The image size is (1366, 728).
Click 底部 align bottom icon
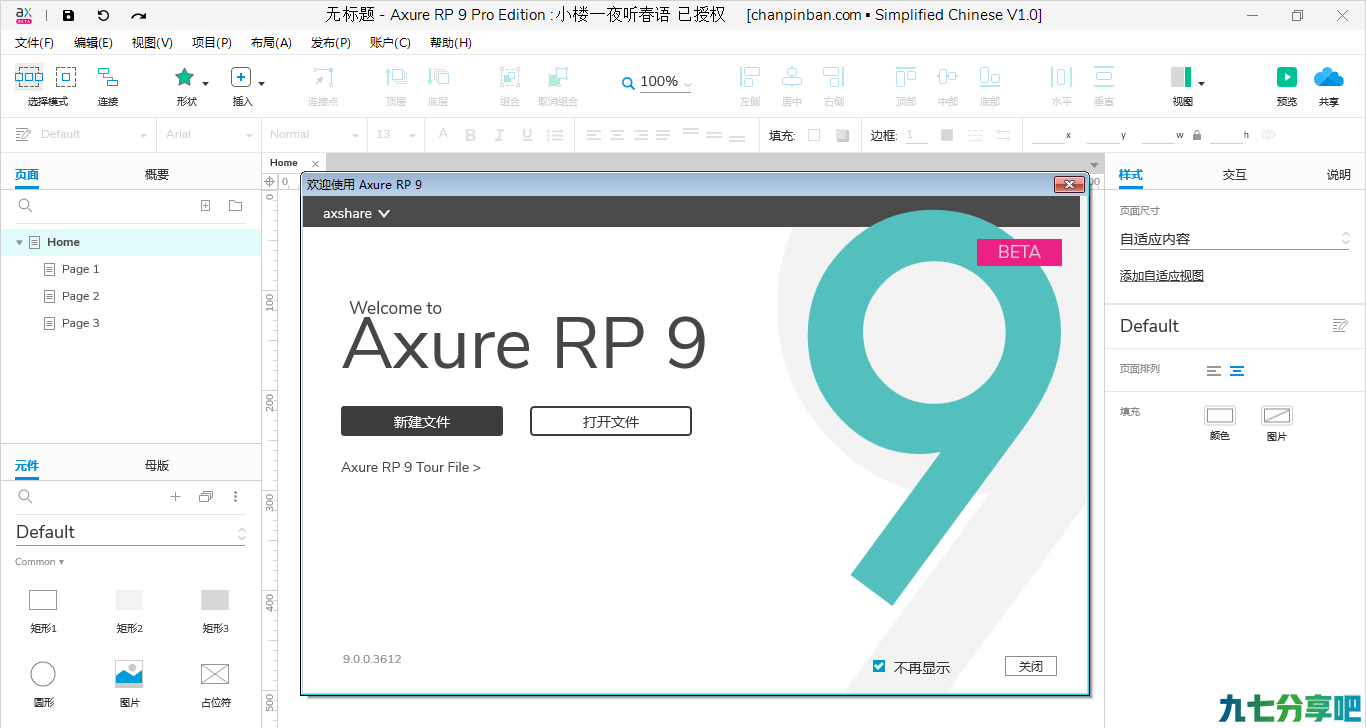pos(990,77)
